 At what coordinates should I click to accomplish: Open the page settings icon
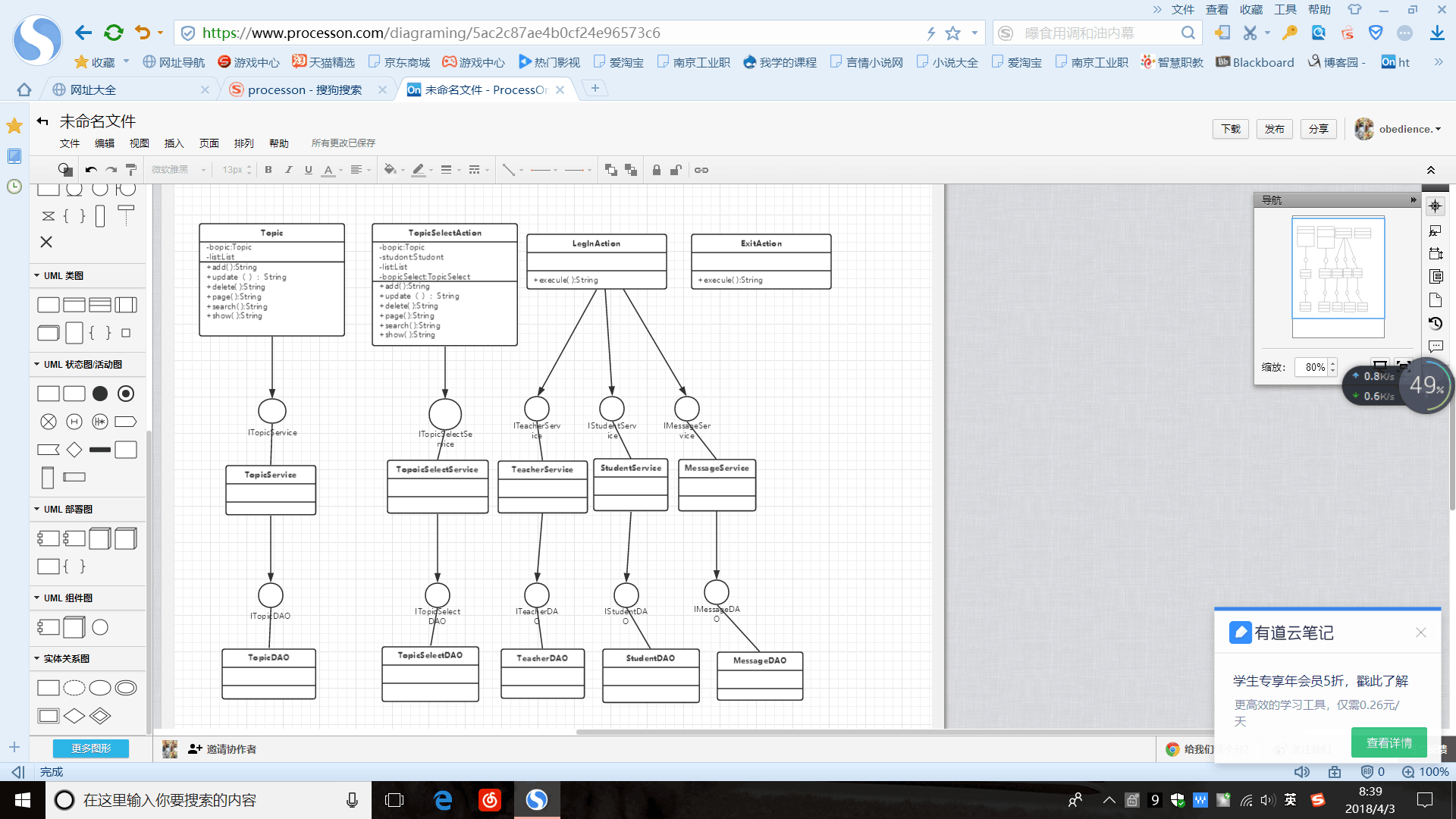(x=1436, y=300)
